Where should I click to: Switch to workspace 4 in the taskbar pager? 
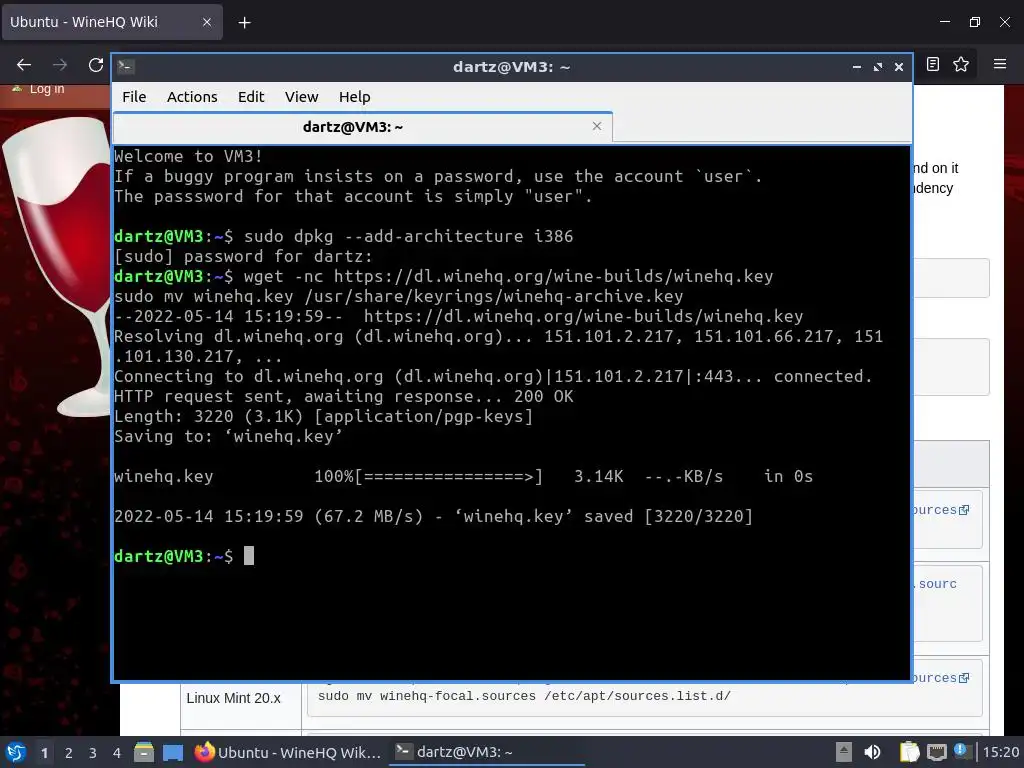point(117,753)
